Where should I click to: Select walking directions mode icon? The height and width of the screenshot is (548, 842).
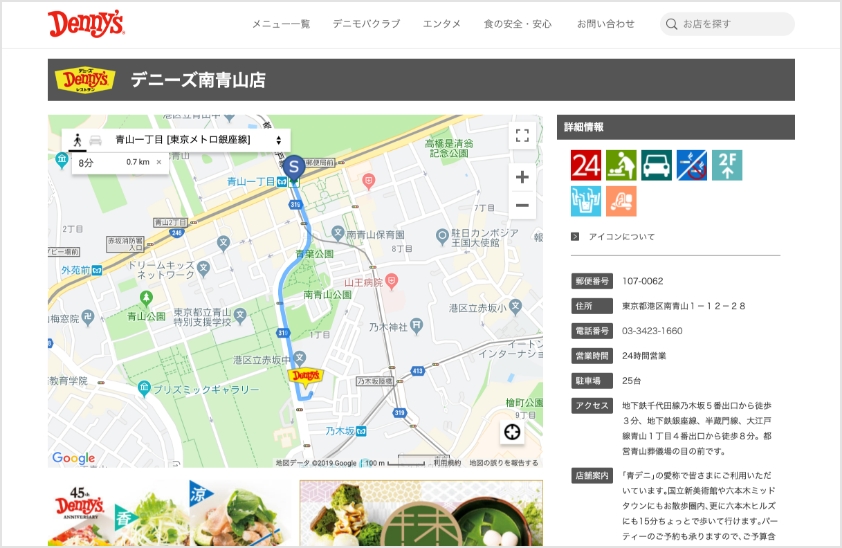(x=77, y=140)
